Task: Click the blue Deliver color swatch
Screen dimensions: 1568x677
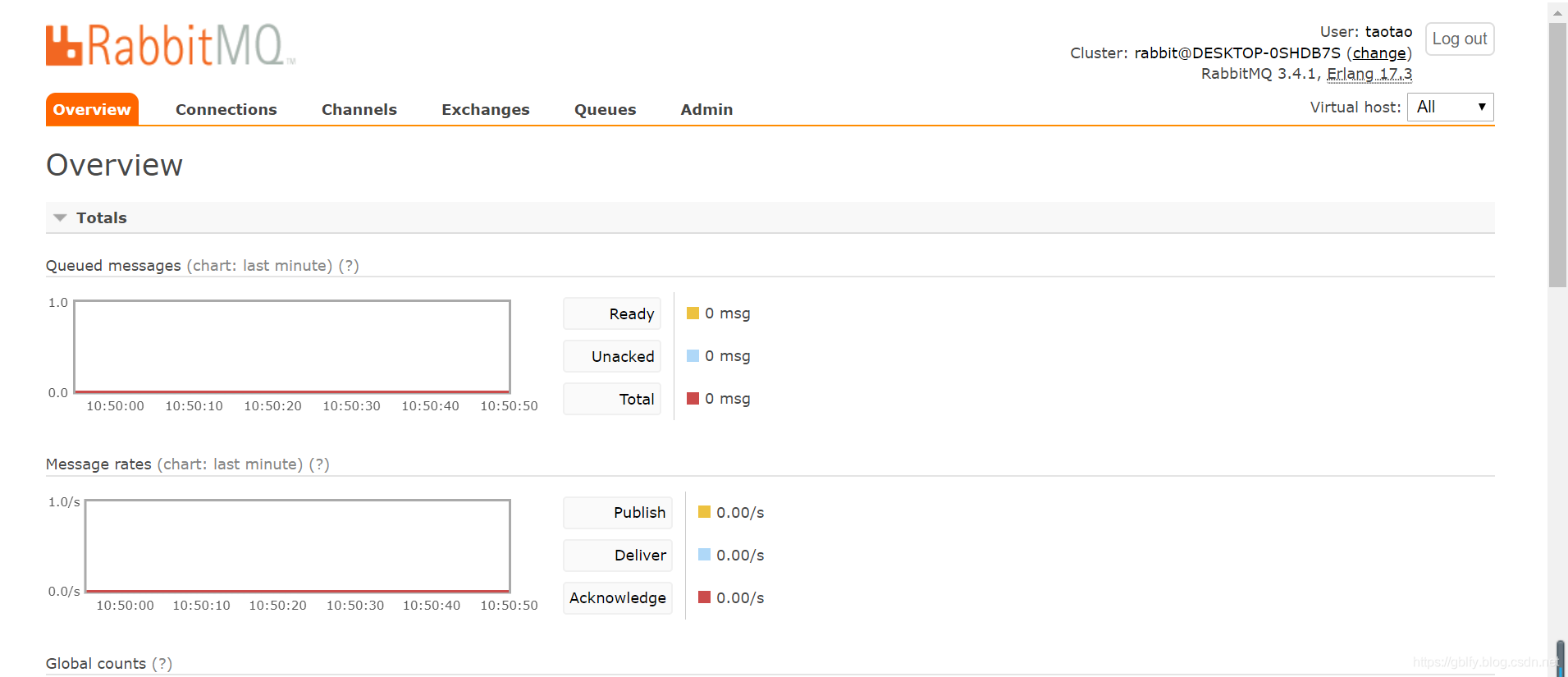Action: click(x=704, y=555)
